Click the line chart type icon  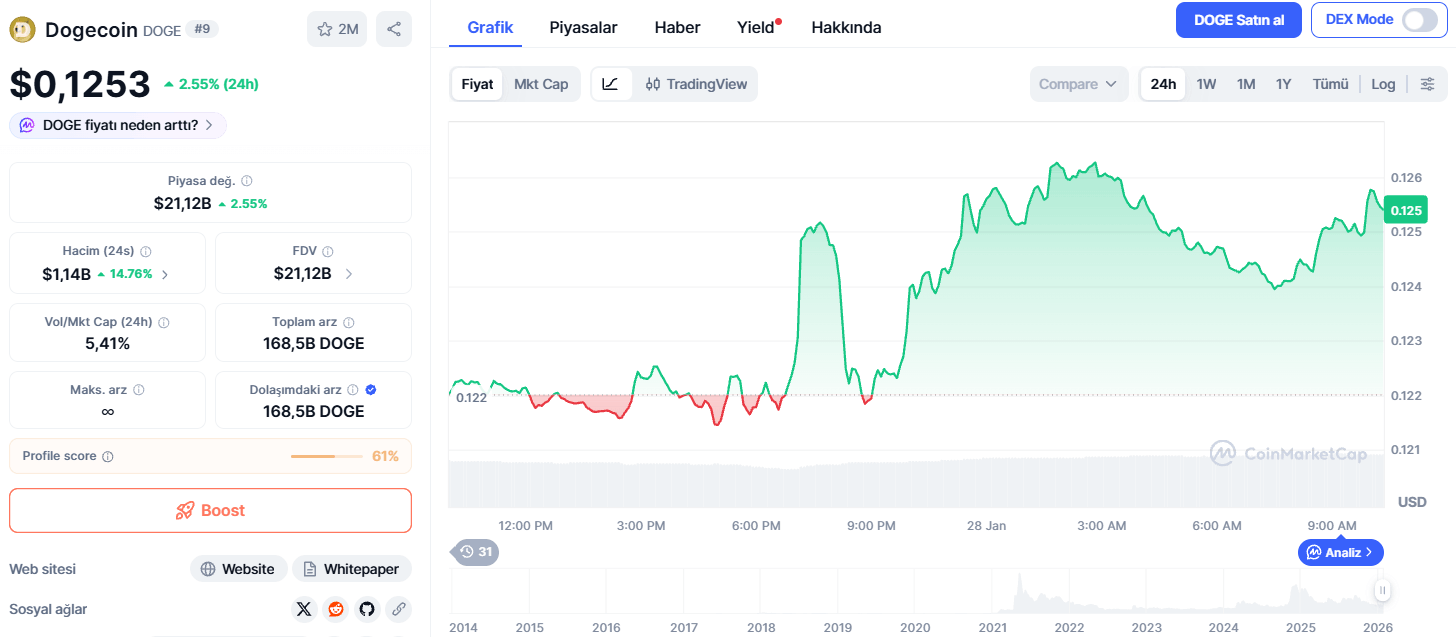610,84
